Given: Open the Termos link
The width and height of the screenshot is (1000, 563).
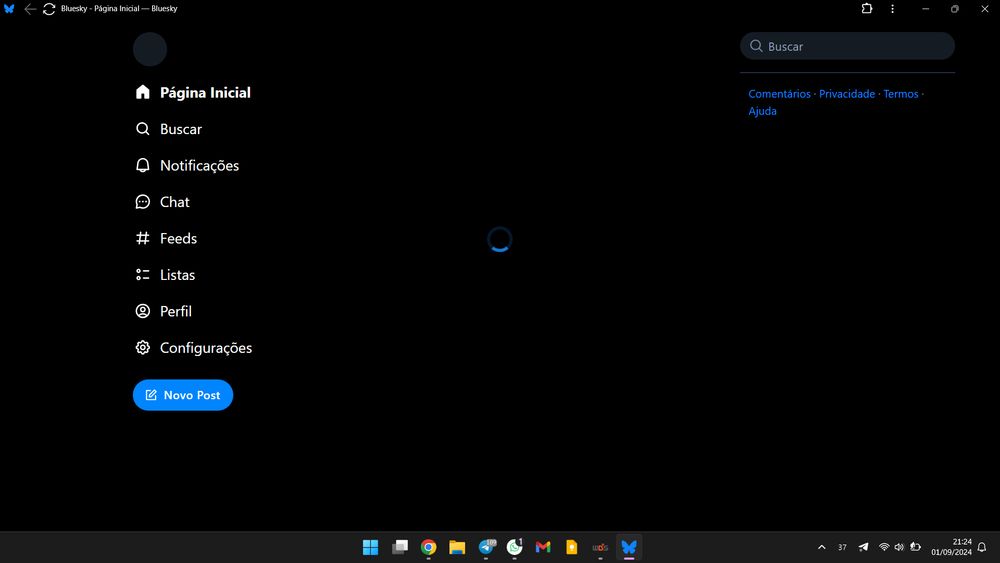Looking at the screenshot, I should [901, 94].
